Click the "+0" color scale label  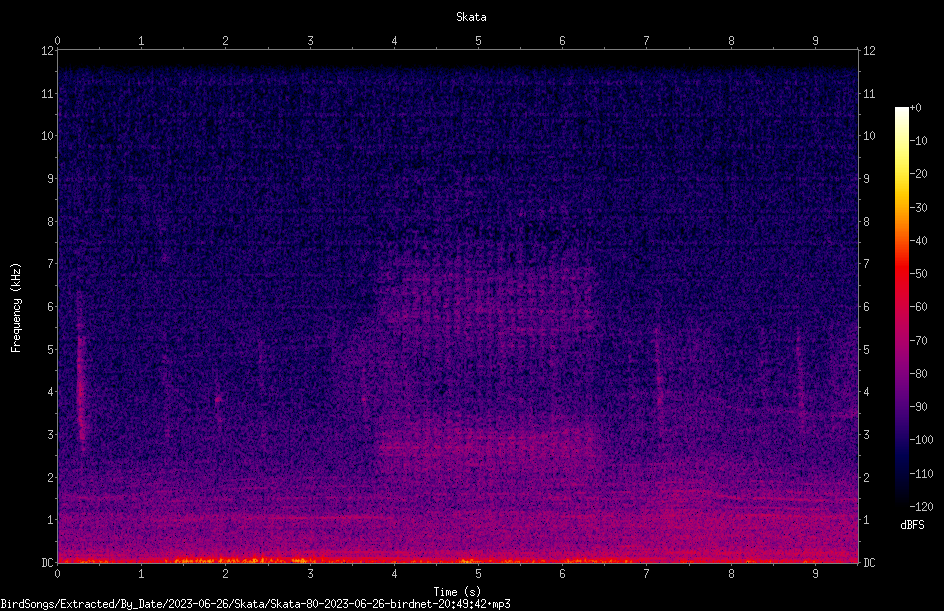click(915, 108)
